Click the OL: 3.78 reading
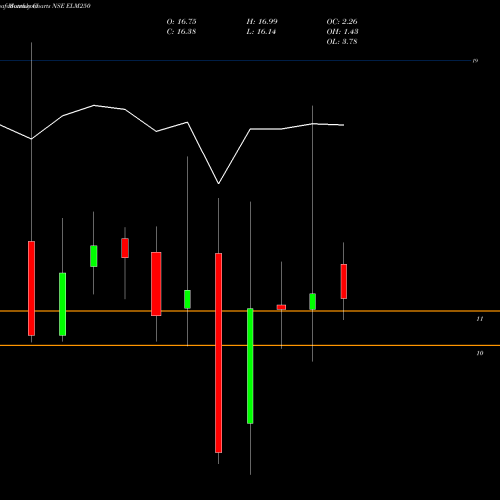 coord(342,42)
